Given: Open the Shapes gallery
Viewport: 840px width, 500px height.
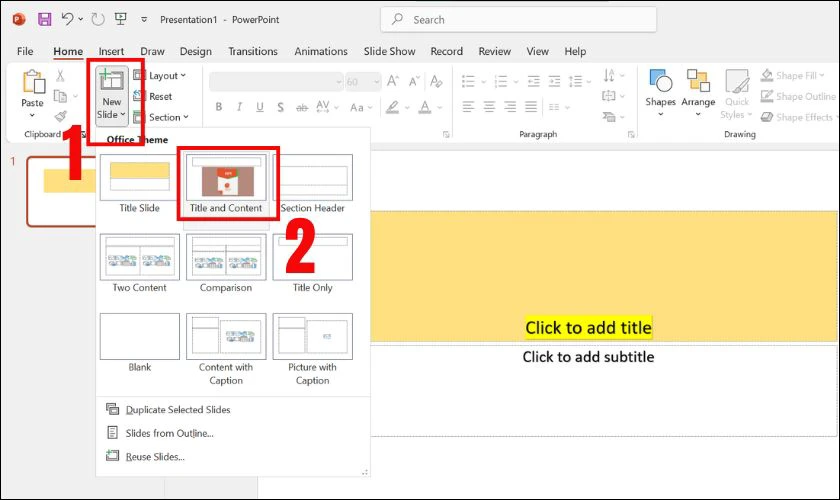Looking at the screenshot, I should coord(661,92).
